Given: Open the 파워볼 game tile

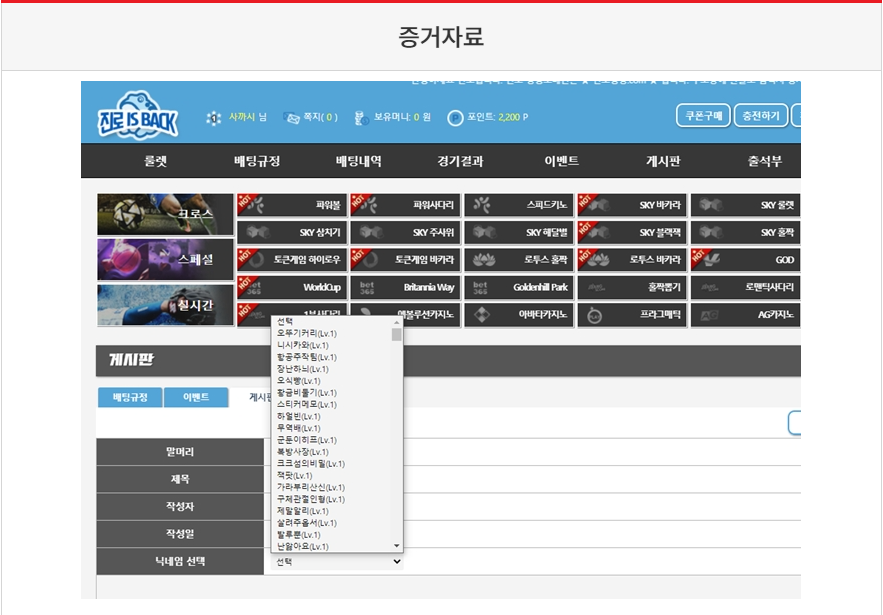Looking at the screenshot, I should click(x=292, y=205).
